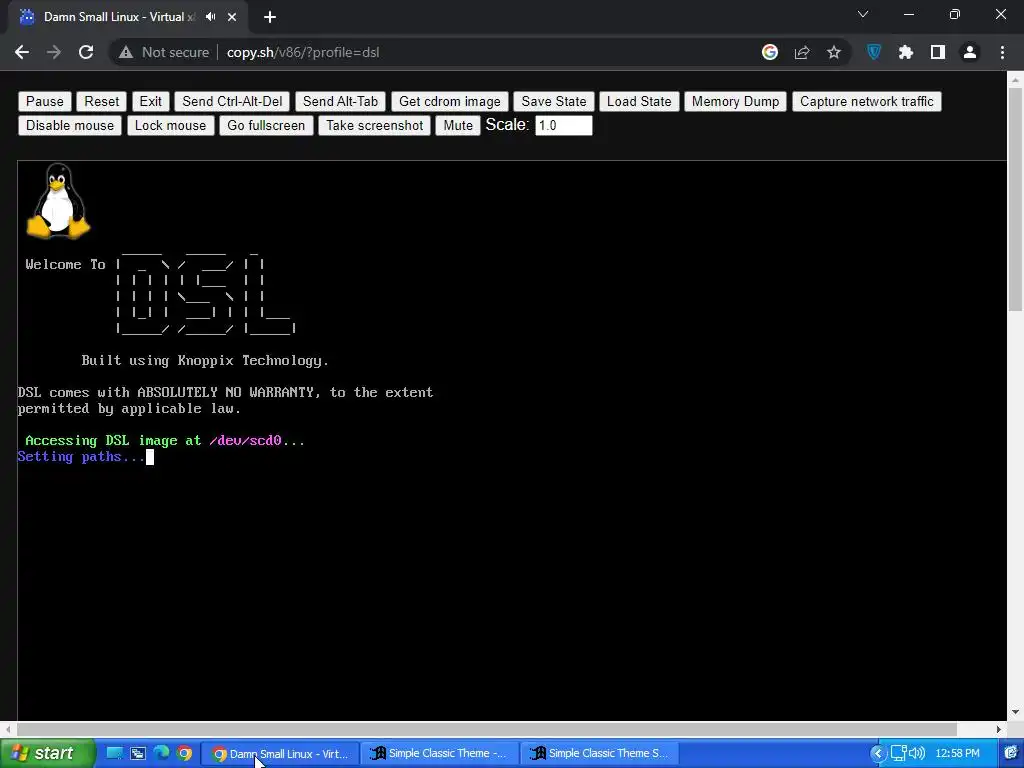Go back with the browser back arrow

[x=22, y=52]
